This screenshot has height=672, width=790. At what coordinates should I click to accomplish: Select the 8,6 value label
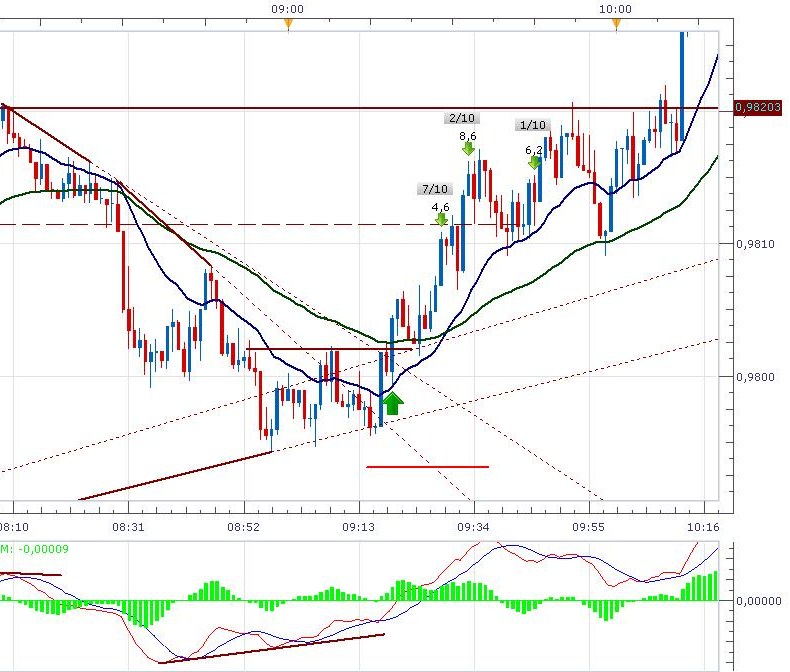[x=468, y=136]
